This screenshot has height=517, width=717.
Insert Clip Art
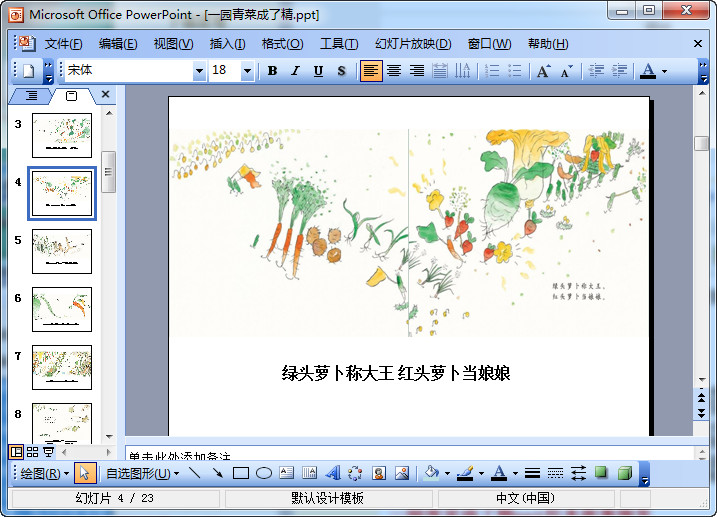(x=379, y=473)
